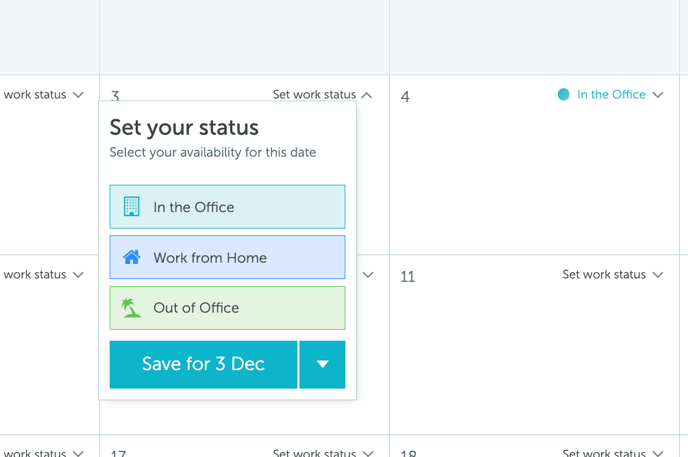Click the office building icon
This screenshot has width=688, height=457.
131,207
